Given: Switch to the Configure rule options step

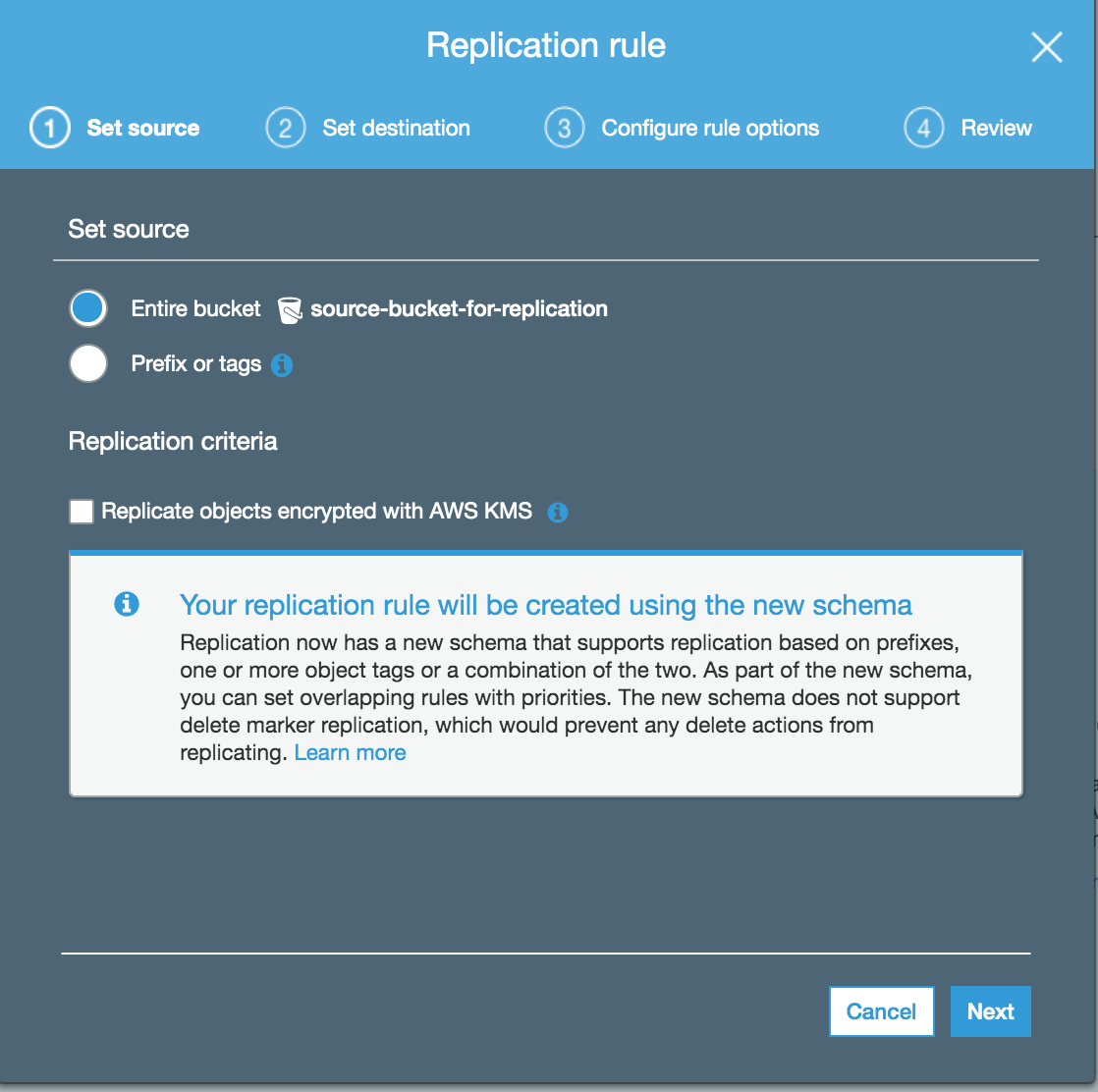Looking at the screenshot, I should pos(711,128).
